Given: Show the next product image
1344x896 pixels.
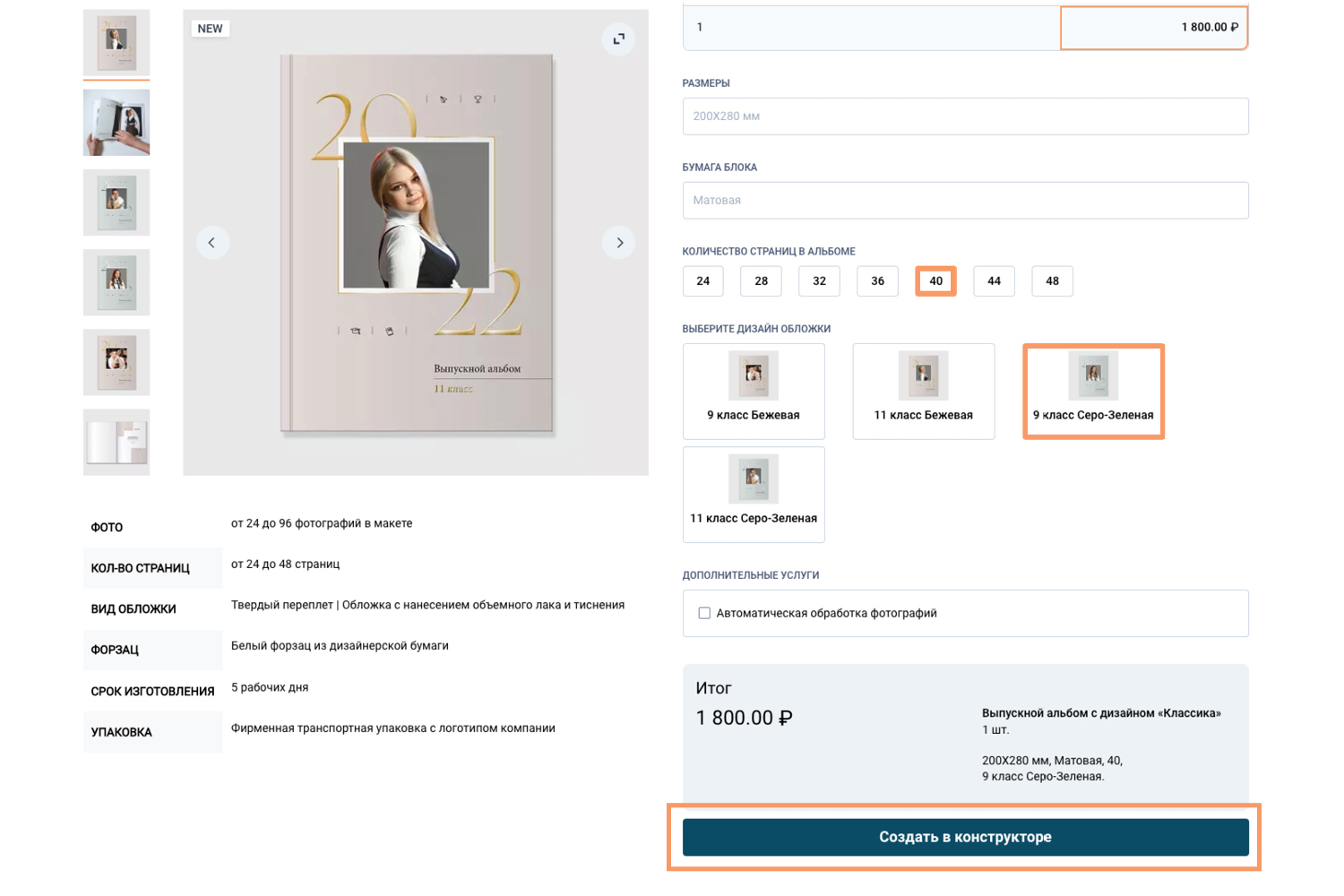Looking at the screenshot, I should point(619,243).
